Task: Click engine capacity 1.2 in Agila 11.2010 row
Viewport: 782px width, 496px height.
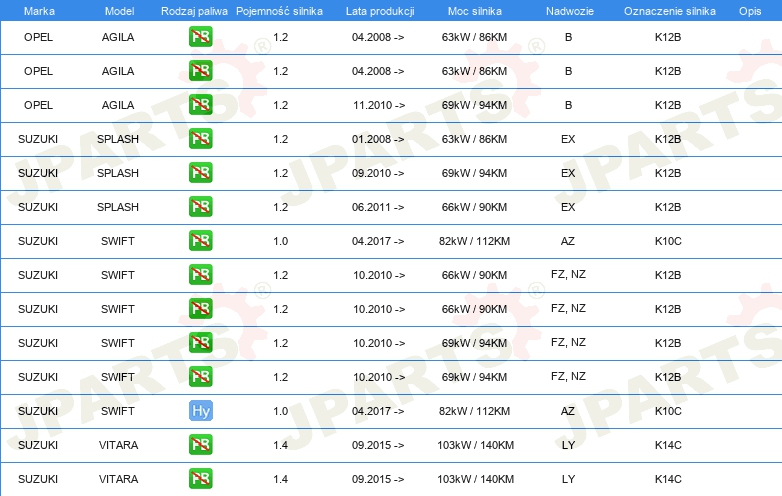Action: (281, 105)
